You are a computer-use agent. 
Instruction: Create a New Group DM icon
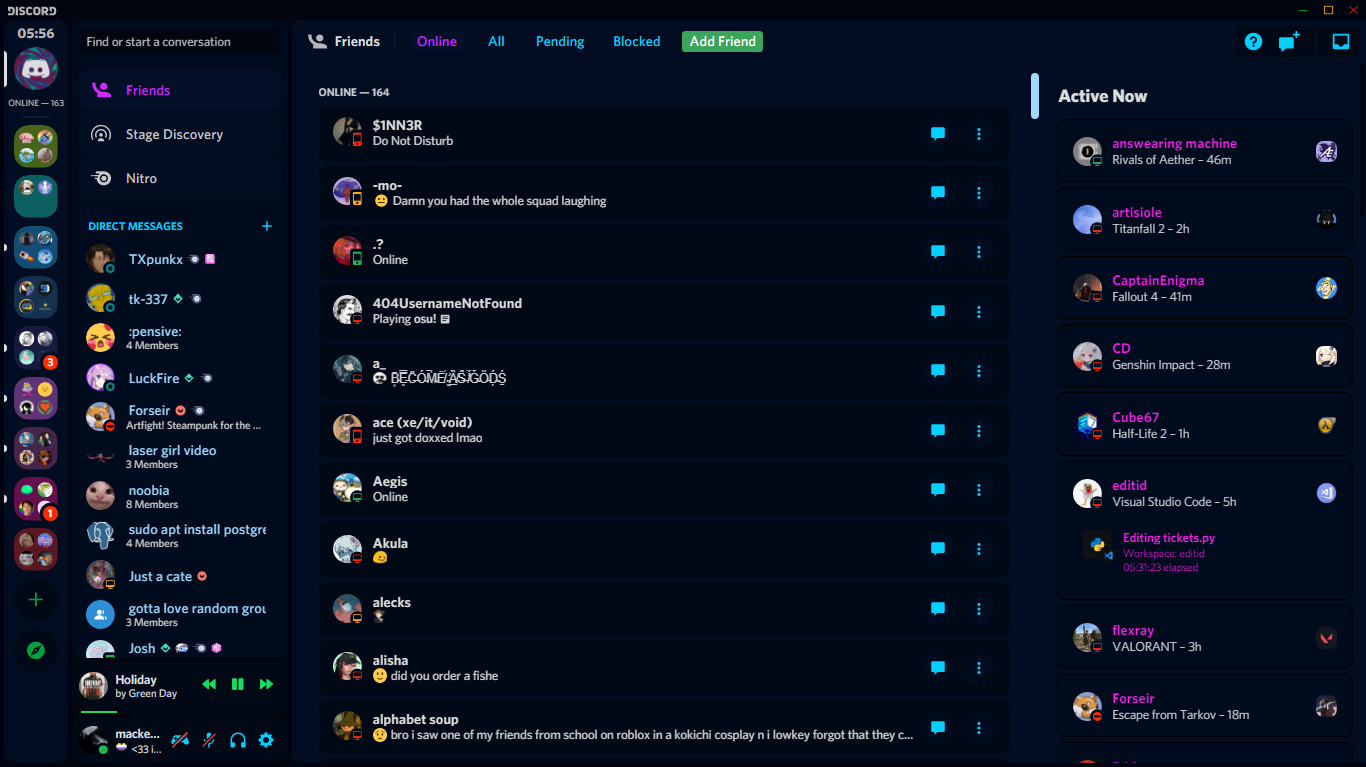pyautogui.click(x=1289, y=42)
